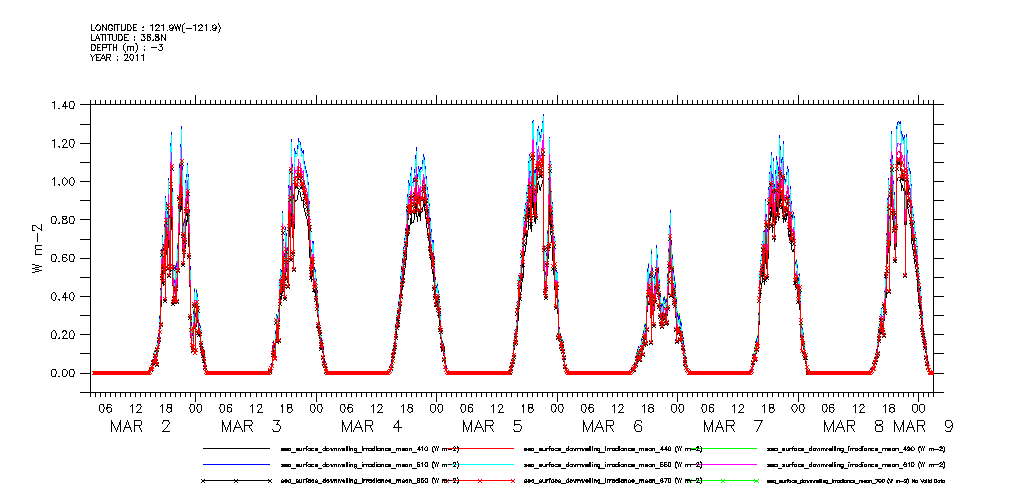Viewport: 1009px width, 504px height.
Task: Click the legend label irradiance_mean_440
Action: 613,448
